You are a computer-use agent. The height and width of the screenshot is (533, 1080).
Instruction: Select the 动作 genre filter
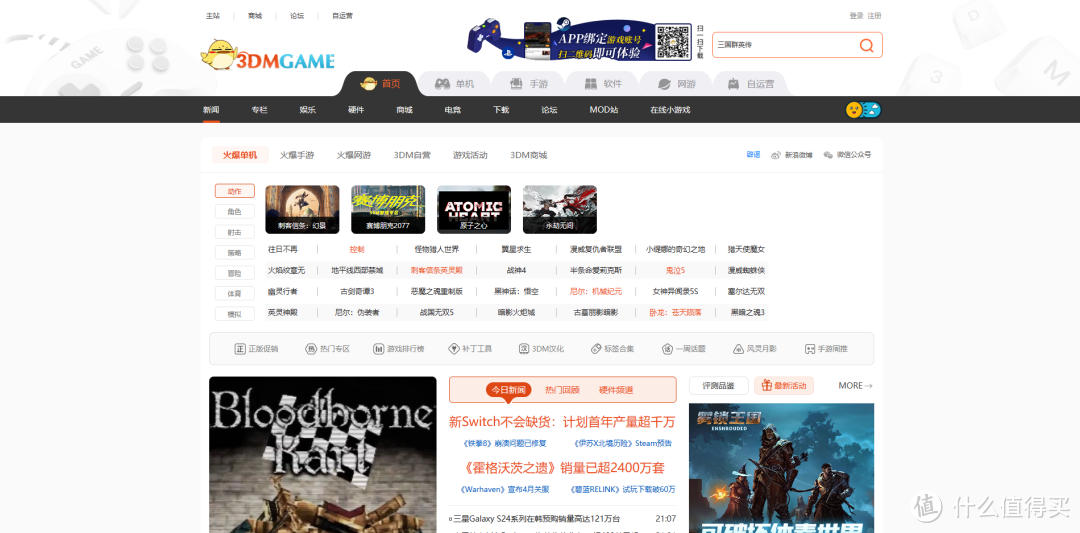coord(235,191)
